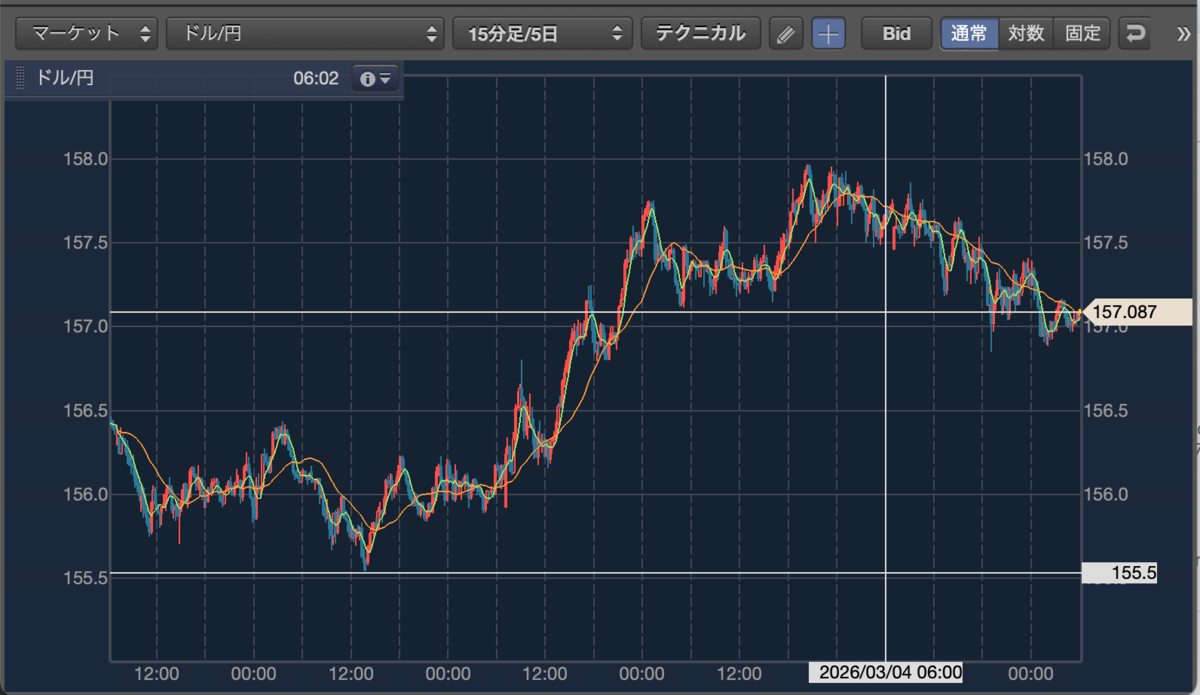Open the ドル/円 currency pair dropdown
The height and width of the screenshot is (695, 1200).
pos(305,33)
